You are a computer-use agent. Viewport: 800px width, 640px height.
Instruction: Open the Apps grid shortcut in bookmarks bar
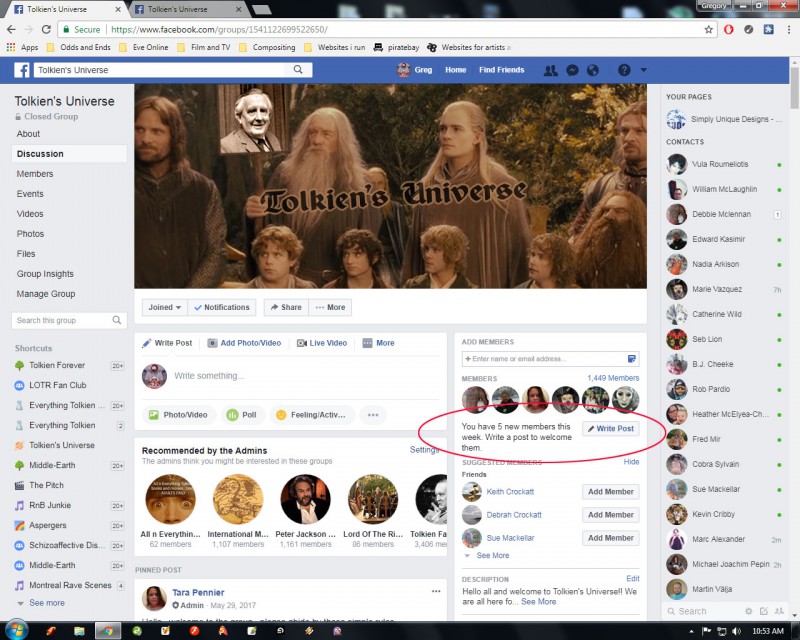(22, 47)
